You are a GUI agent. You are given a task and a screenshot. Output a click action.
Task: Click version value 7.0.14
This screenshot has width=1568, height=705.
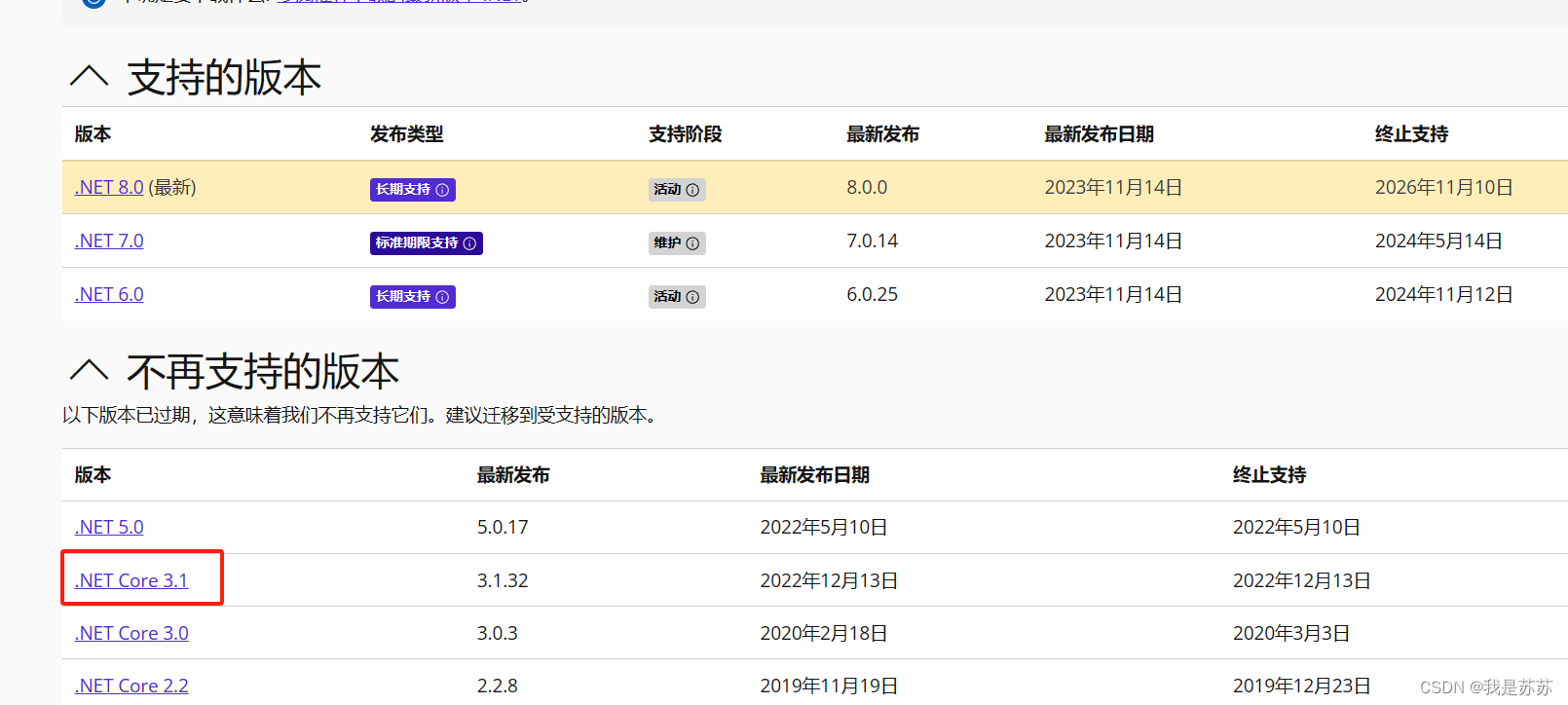coord(873,241)
